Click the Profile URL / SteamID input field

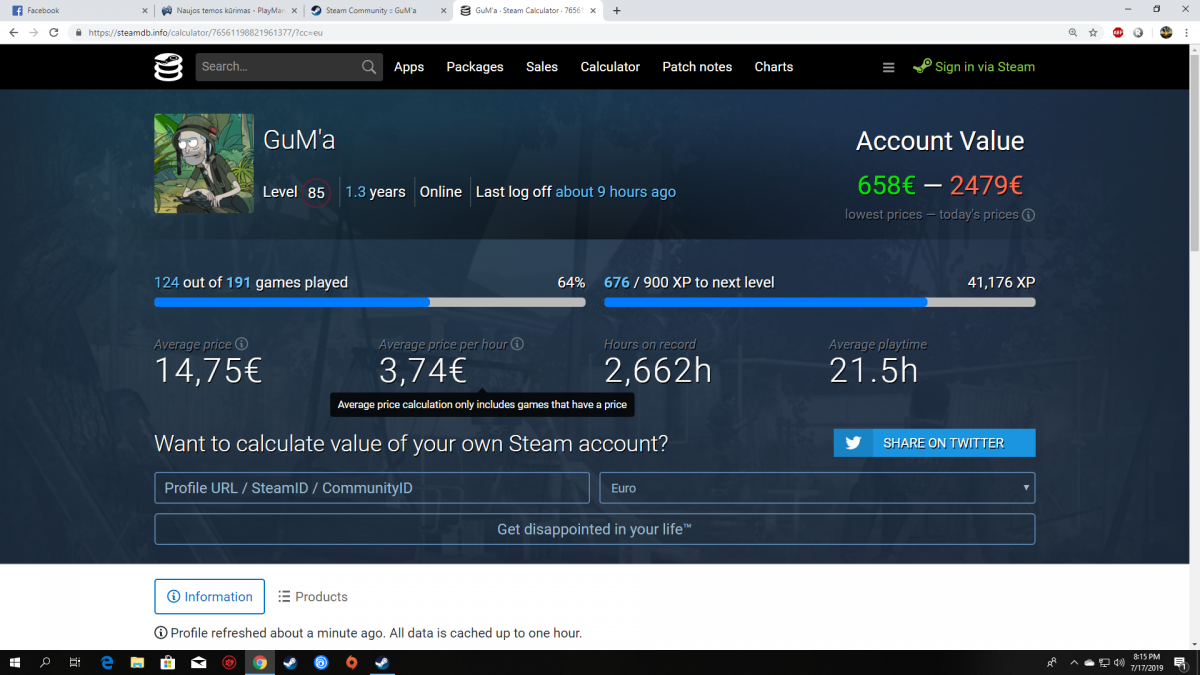[372, 488]
